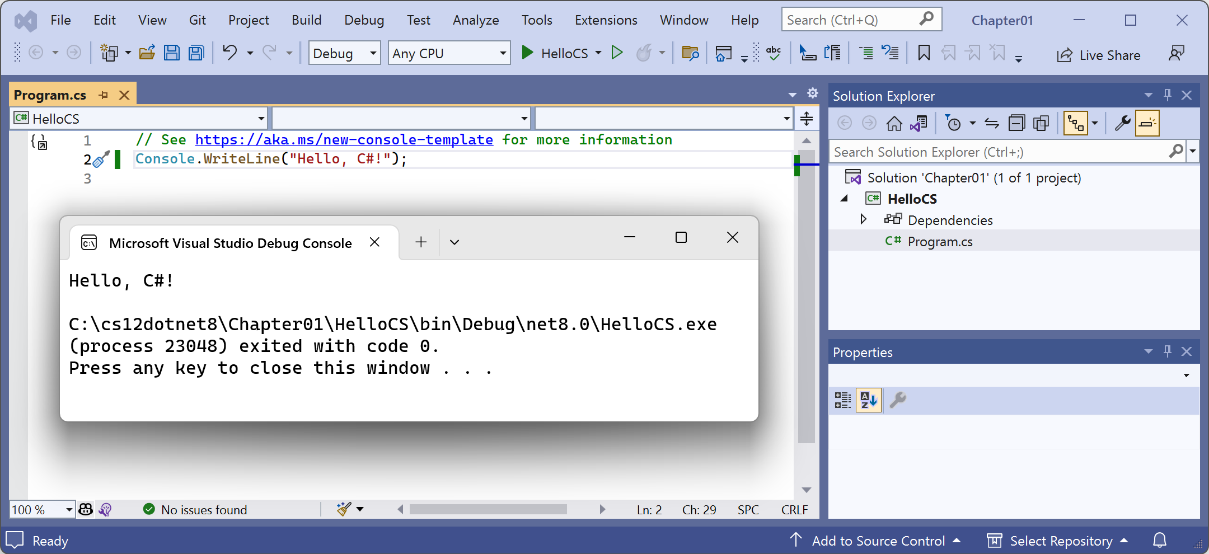Viewport: 1209px width, 554px height.
Task: Close the Program.cs tab
Action: 124,96
